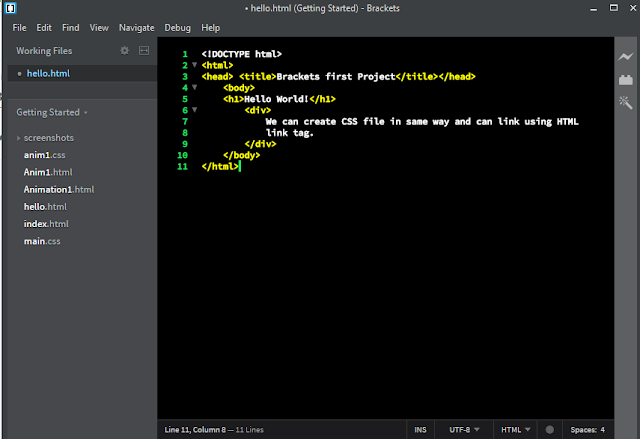Open hello.html in the project tree
640x439 pixels.
pyautogui.click(x=45, y=207)
